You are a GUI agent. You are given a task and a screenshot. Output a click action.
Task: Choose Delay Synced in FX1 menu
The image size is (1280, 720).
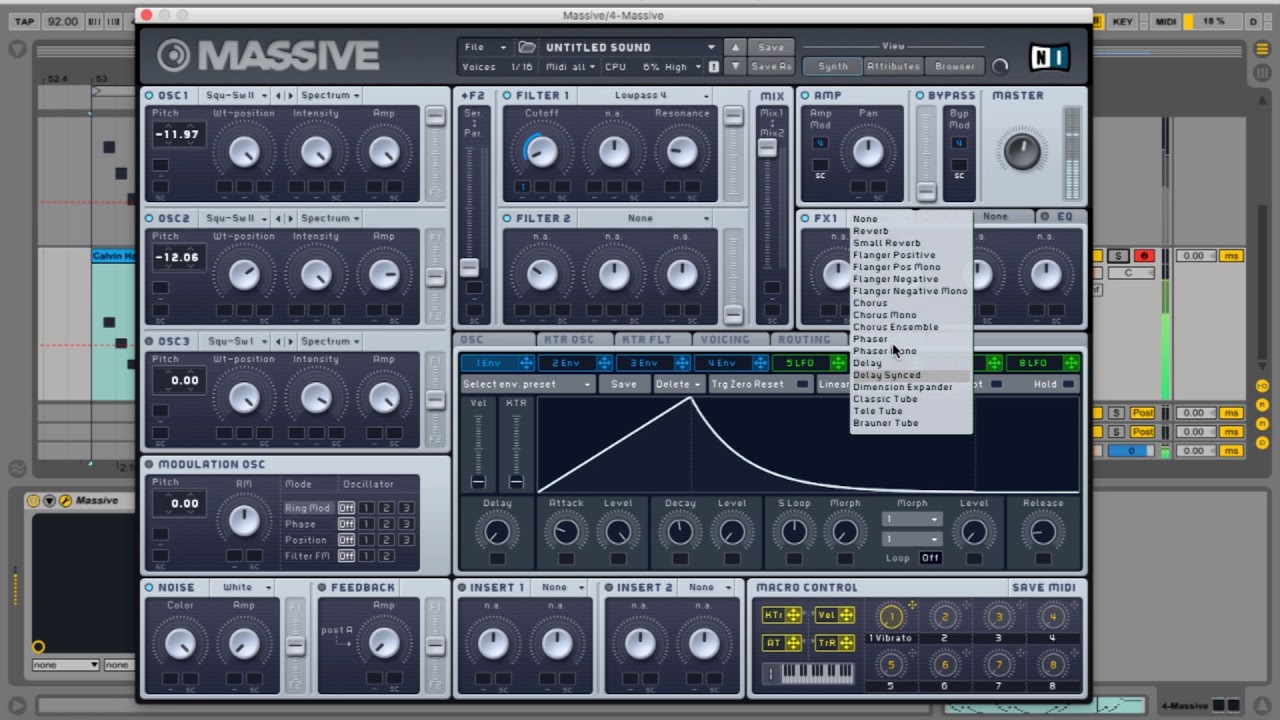tap(886, 375)
